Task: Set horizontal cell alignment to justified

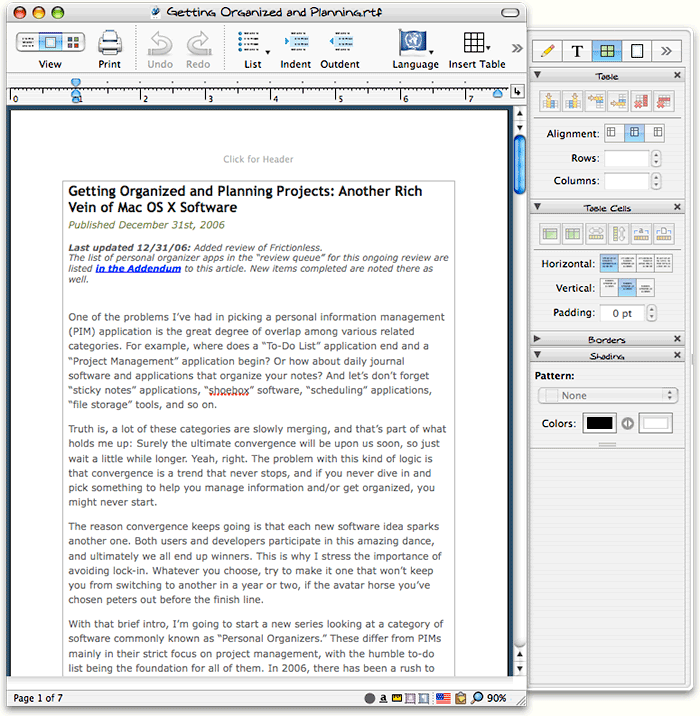Action: pos(663,263)
